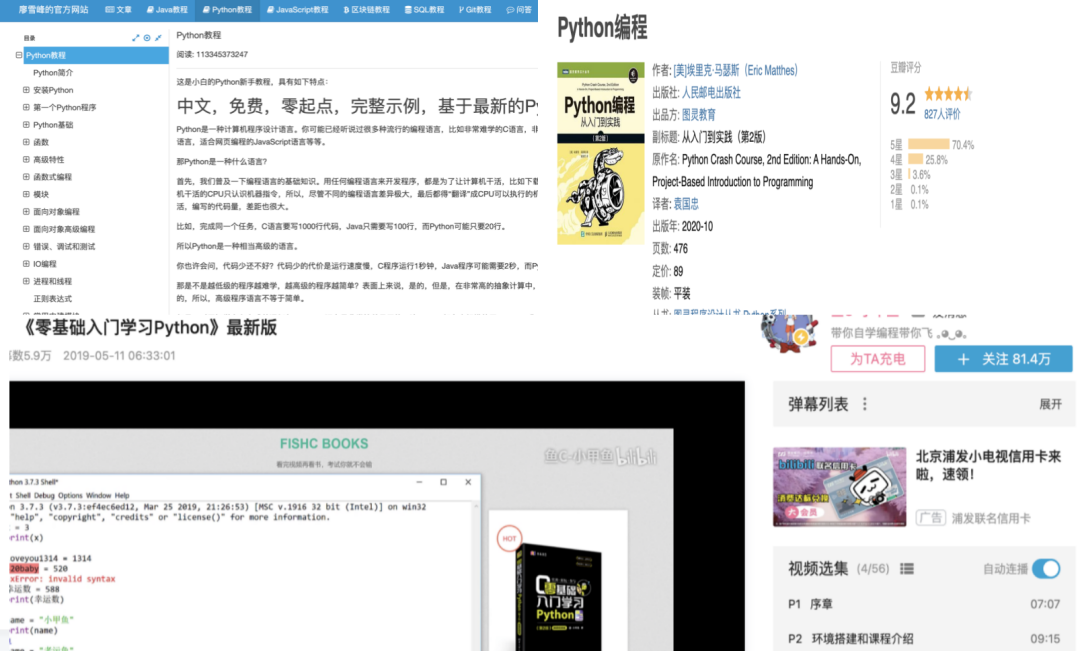The width and height of the screenshot is (1080, 651).
Task: Open the 827人评价 reviews link
Action: [942, 114]
